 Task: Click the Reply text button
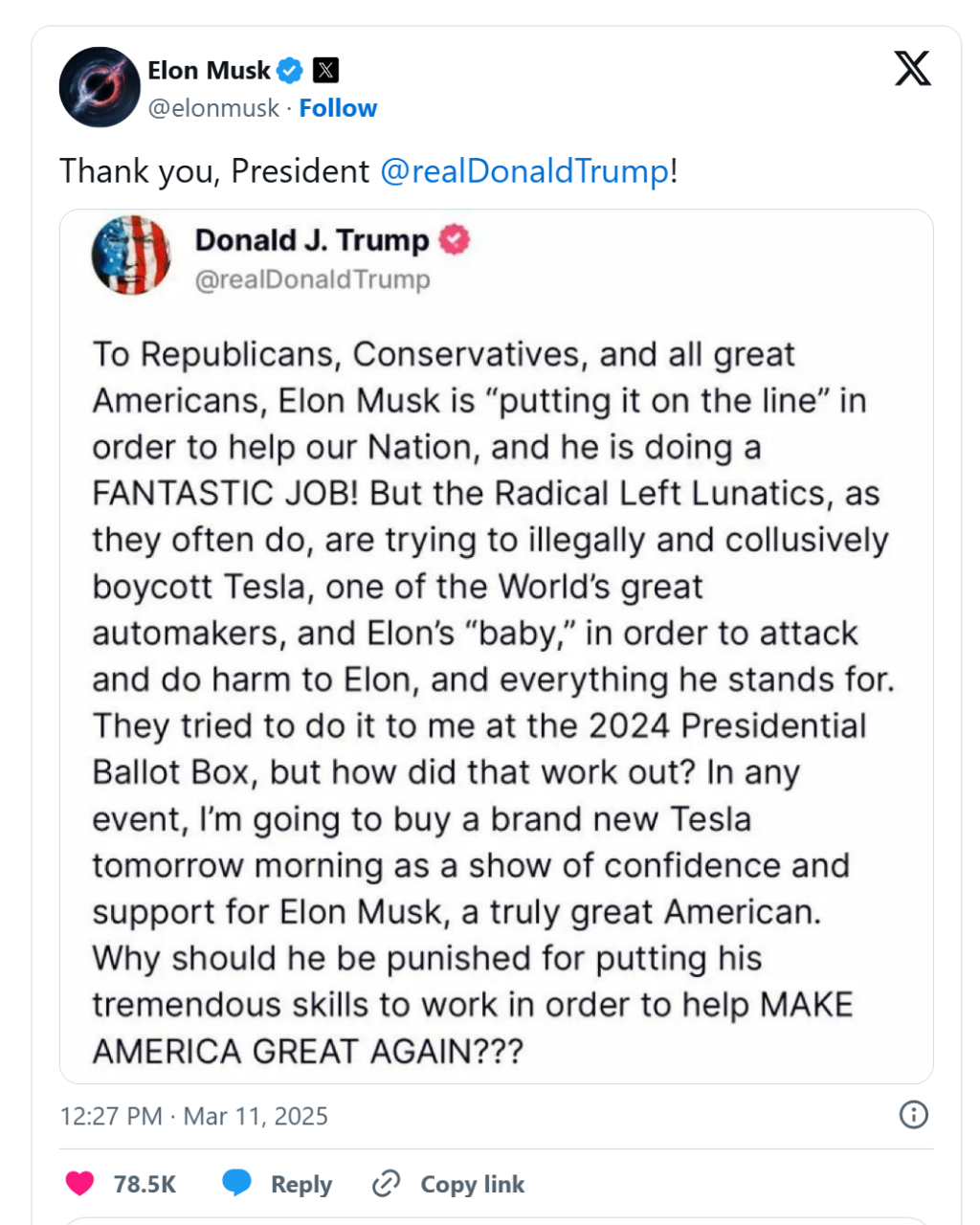tap(301, 1185)
